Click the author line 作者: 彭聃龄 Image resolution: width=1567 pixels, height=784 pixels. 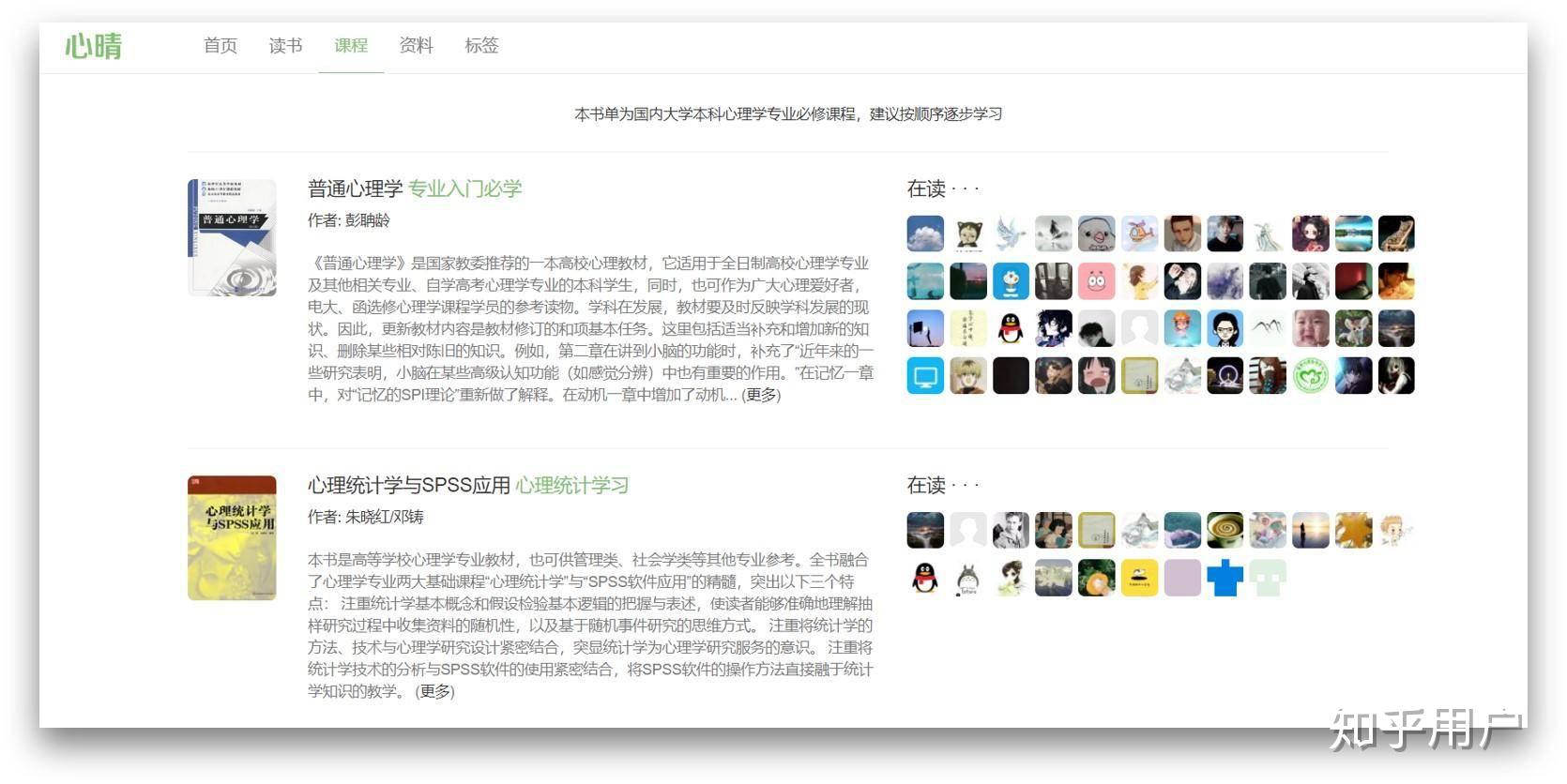click(349, 220)
